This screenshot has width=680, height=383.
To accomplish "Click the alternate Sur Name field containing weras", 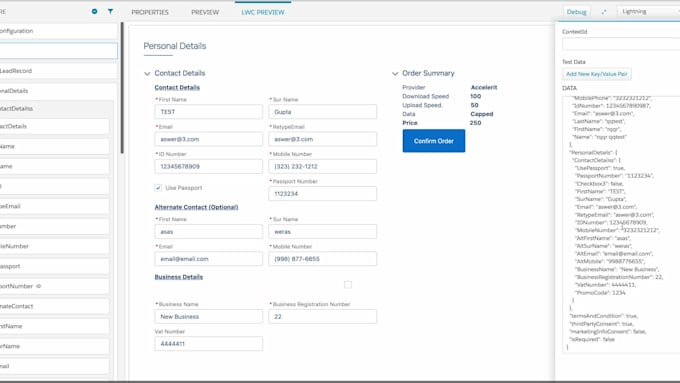I will click(x=322, y=232).
